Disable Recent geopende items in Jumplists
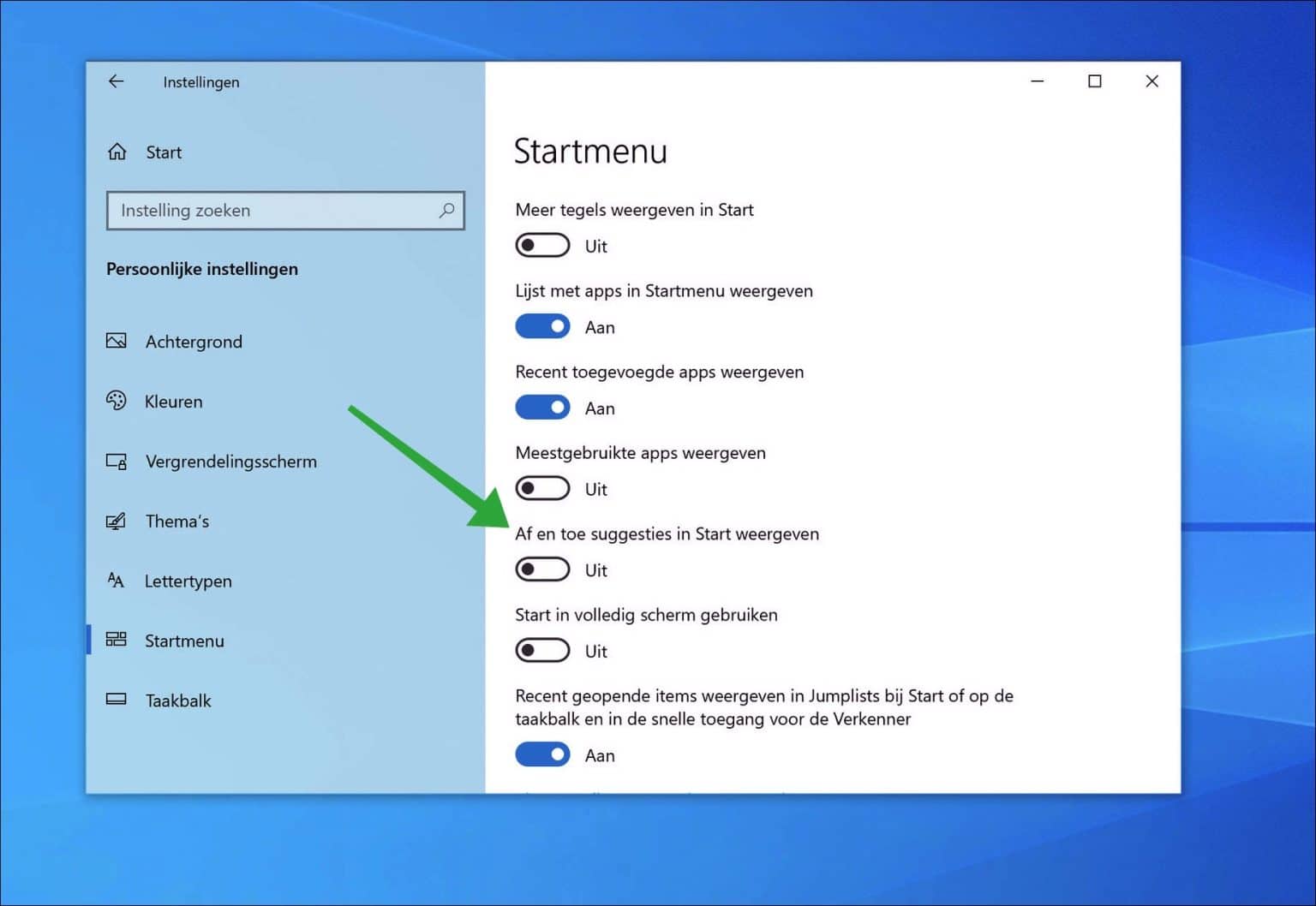 point(542,754)
